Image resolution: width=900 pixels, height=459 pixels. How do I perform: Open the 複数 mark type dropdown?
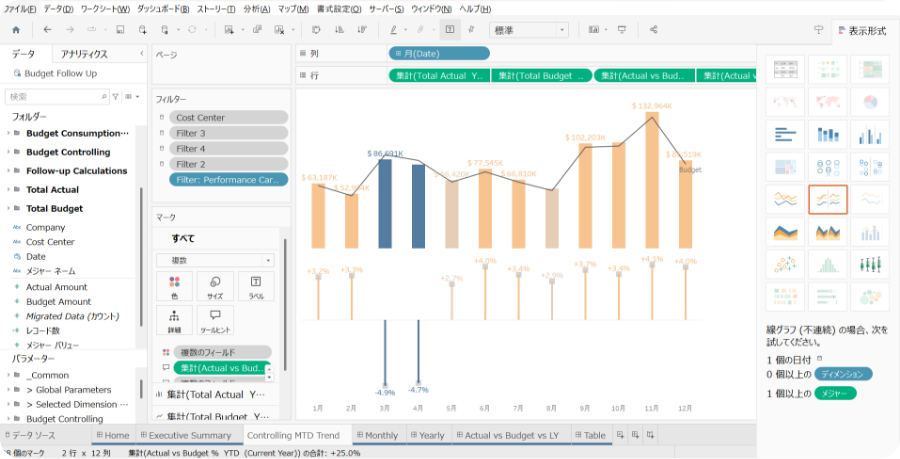pyautogui.click(x=215, y=260)
